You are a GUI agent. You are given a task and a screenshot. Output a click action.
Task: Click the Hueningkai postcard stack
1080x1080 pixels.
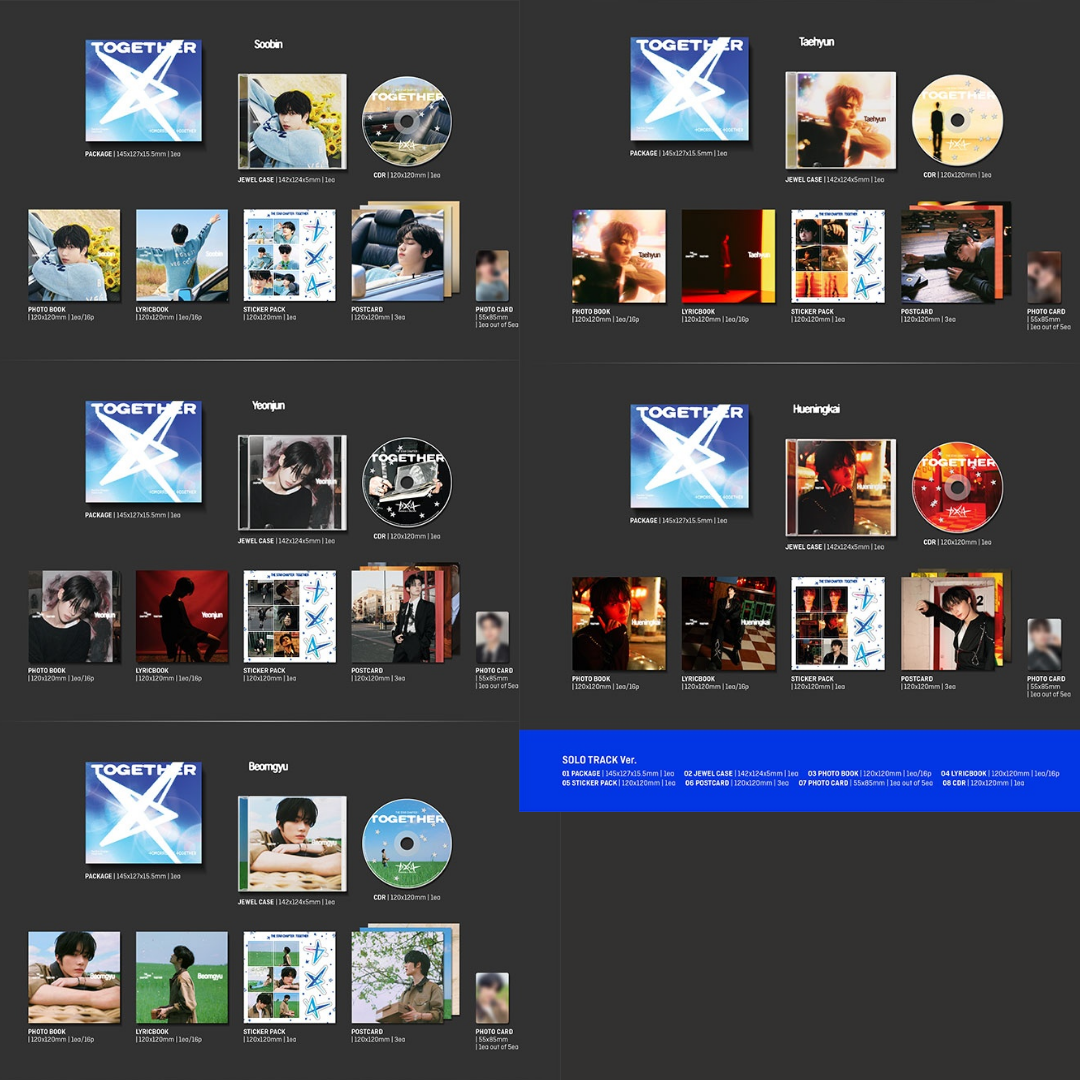tap(950, 622)
